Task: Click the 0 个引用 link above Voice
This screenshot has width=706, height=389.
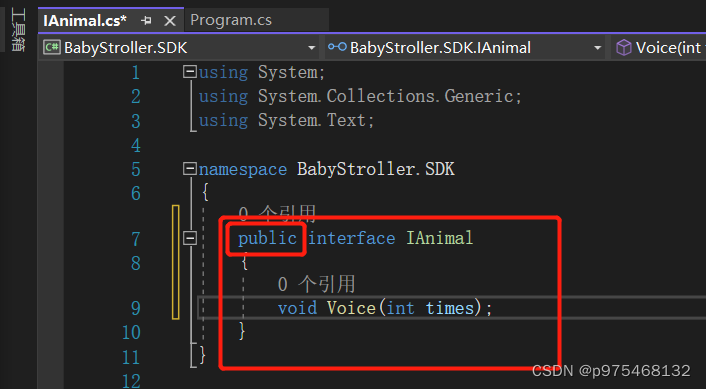Action: coord(317,284)
